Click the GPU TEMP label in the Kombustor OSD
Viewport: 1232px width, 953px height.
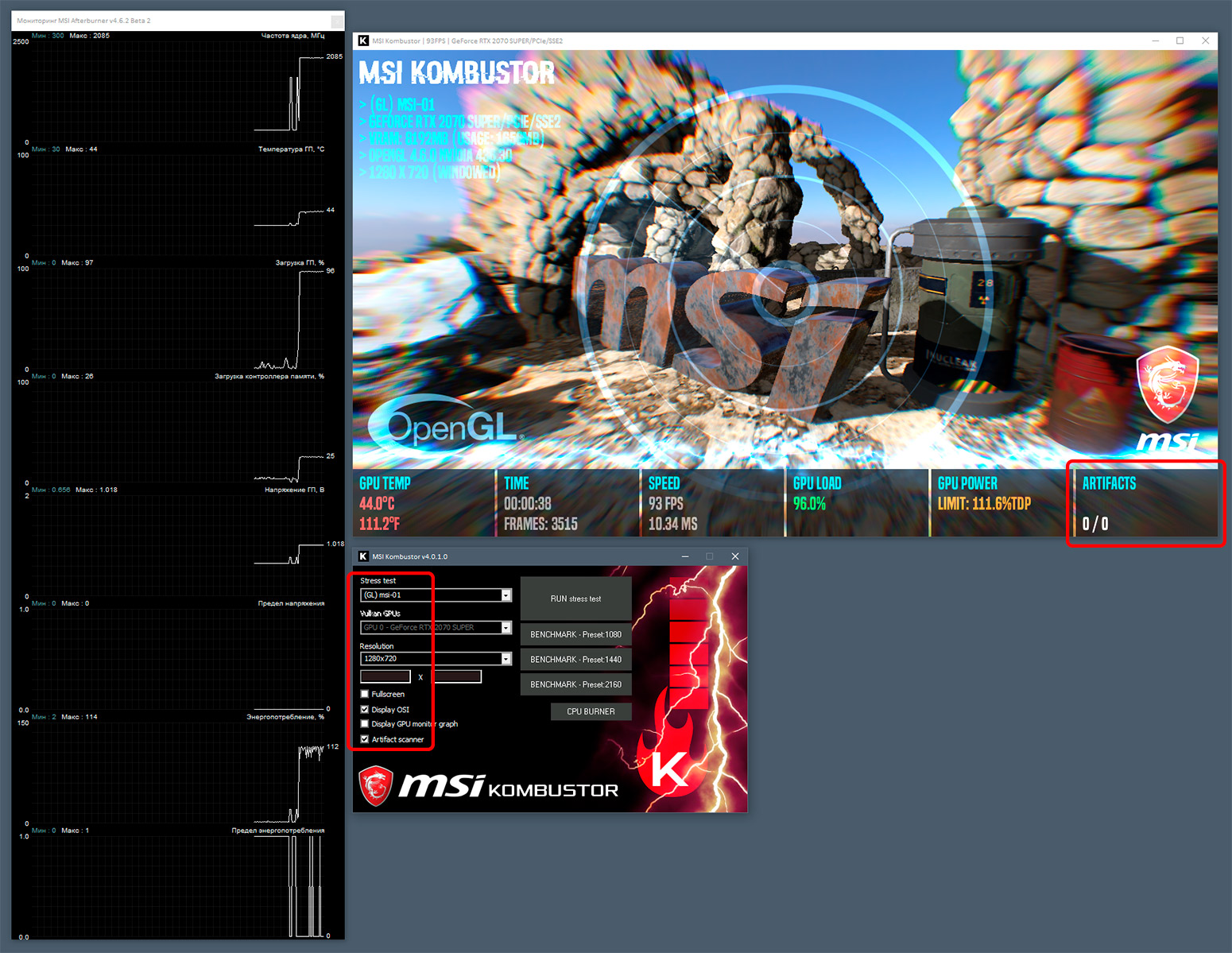click(385, 483)
